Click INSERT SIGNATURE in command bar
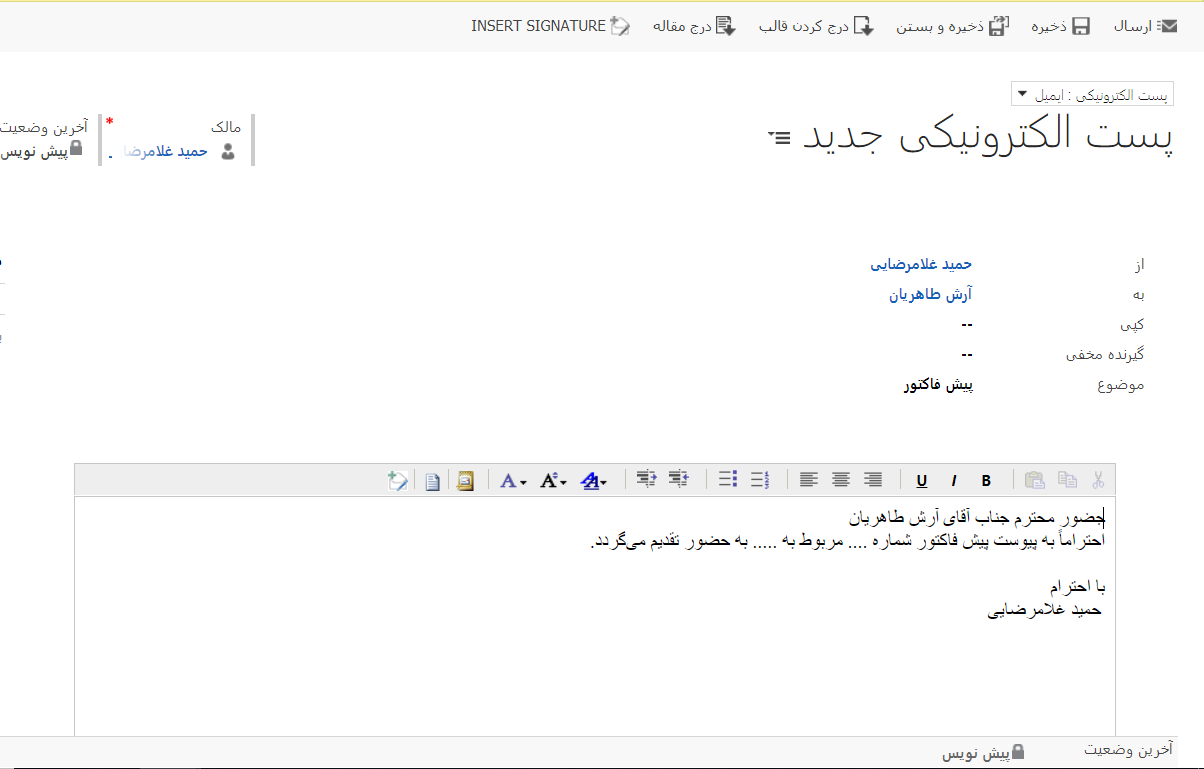This screenshot has height=769, width=1204. point(550,27)
